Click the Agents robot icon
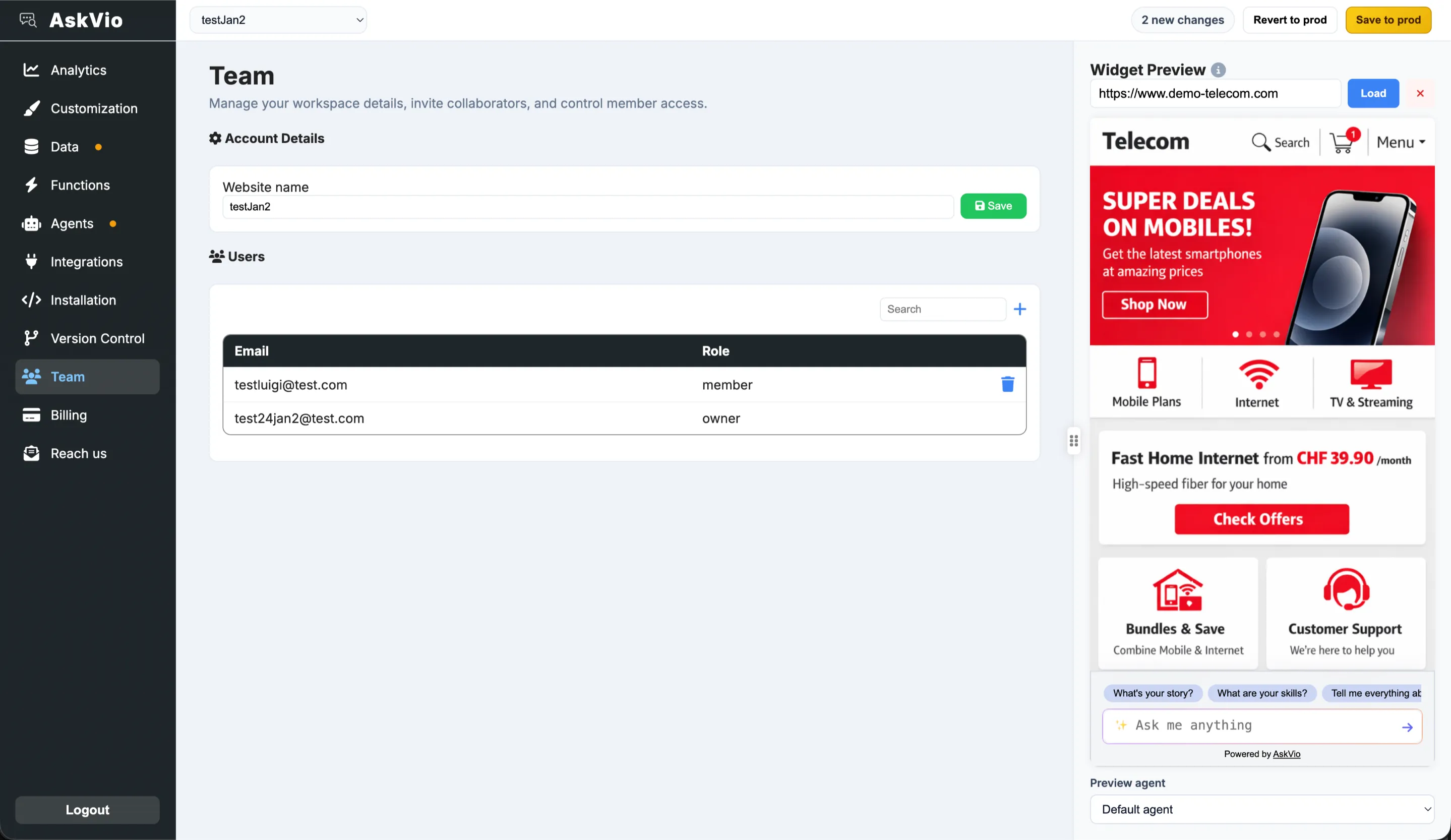 tap(31, 223)
